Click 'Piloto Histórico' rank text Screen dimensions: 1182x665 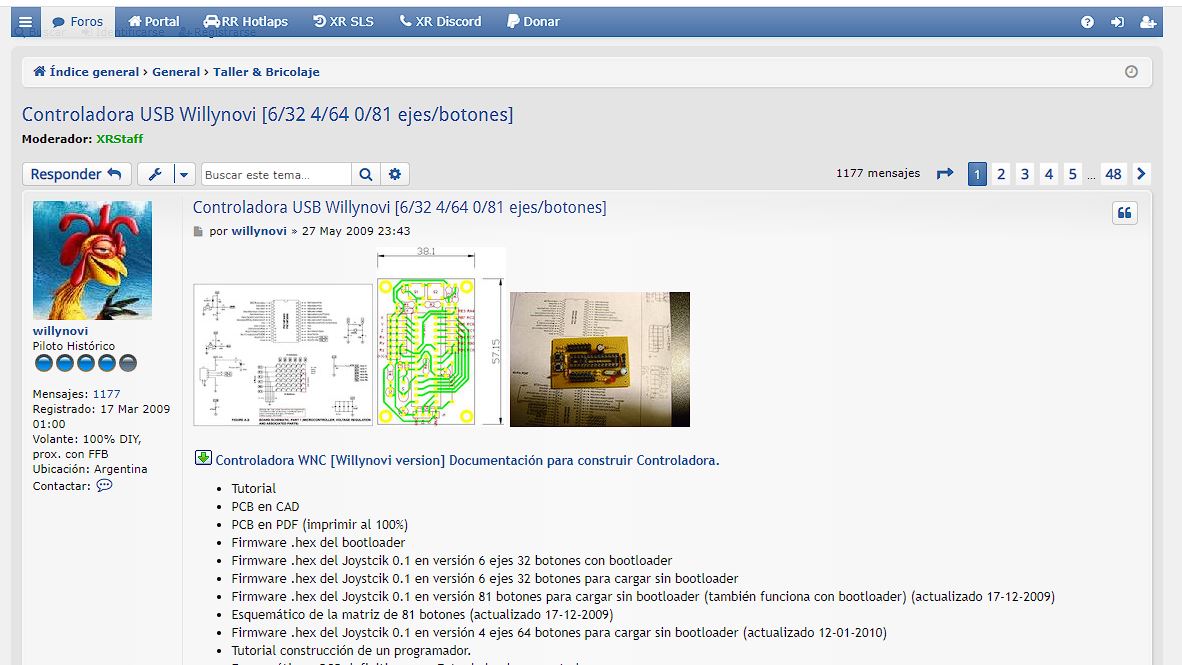point(74,346)
